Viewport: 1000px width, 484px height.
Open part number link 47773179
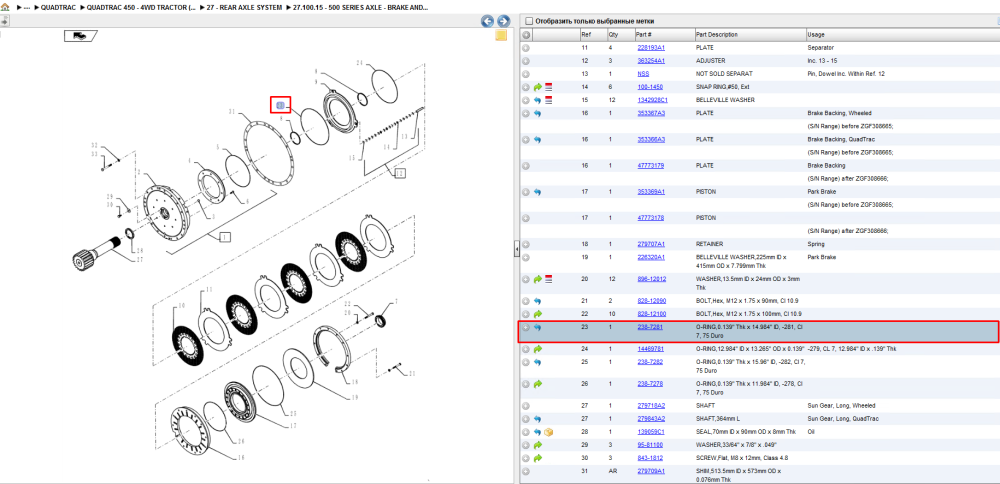[650, 166]
